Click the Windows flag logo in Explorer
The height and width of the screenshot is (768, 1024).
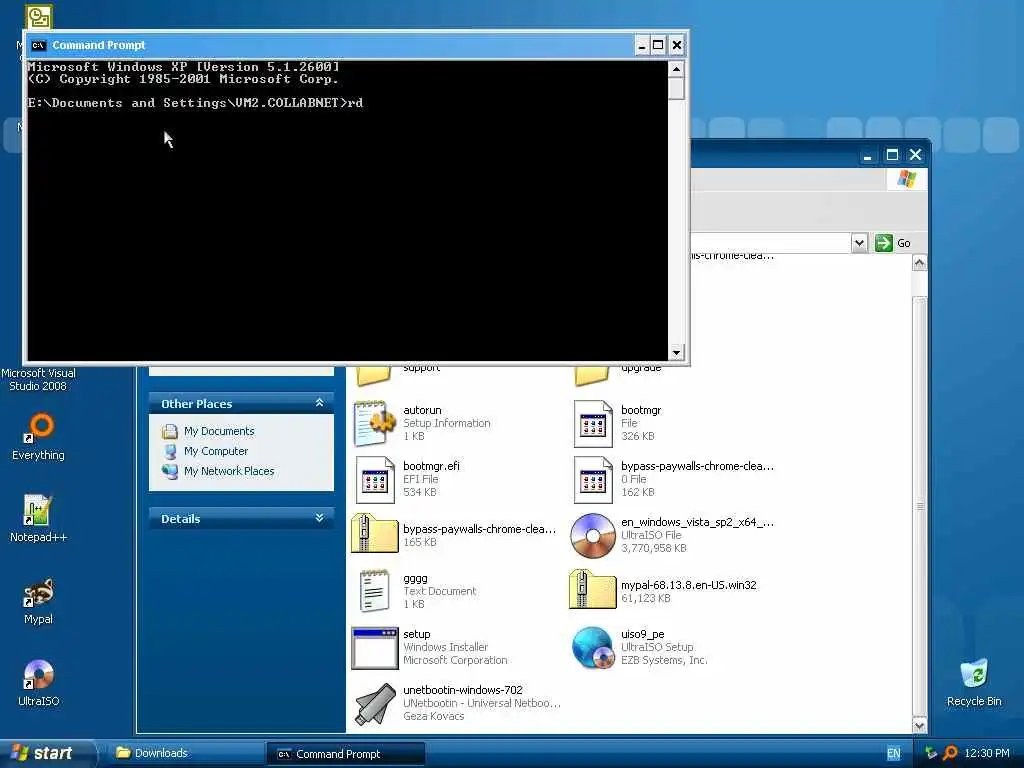[906, 178]
